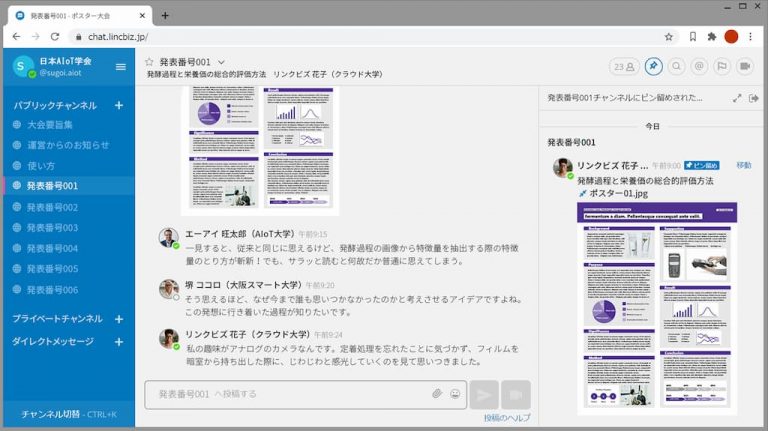Start a new direct message with plus
This screenshot has height=431, width=768.
coord(119,342)
